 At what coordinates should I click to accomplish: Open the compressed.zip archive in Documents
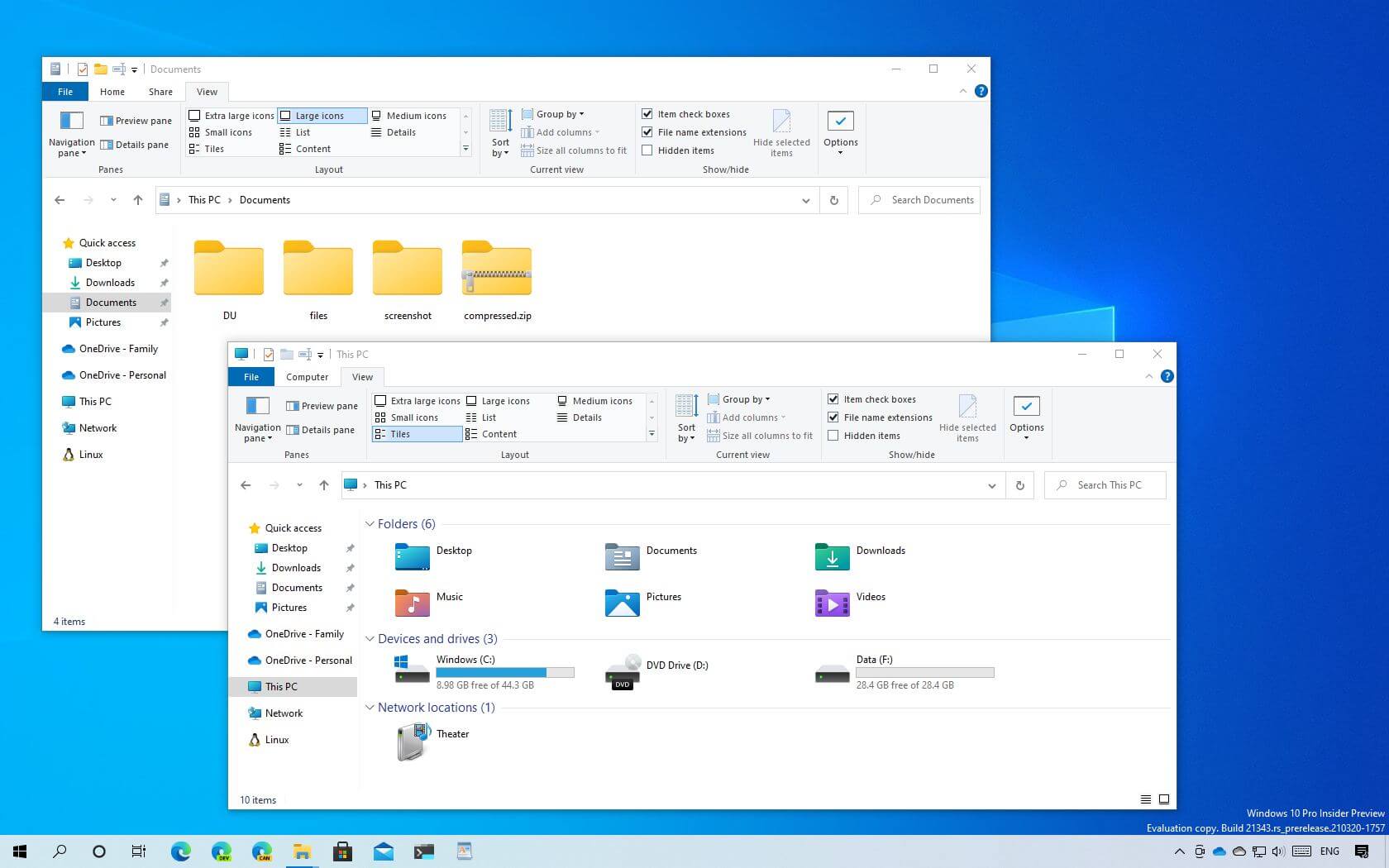point(496,269)
